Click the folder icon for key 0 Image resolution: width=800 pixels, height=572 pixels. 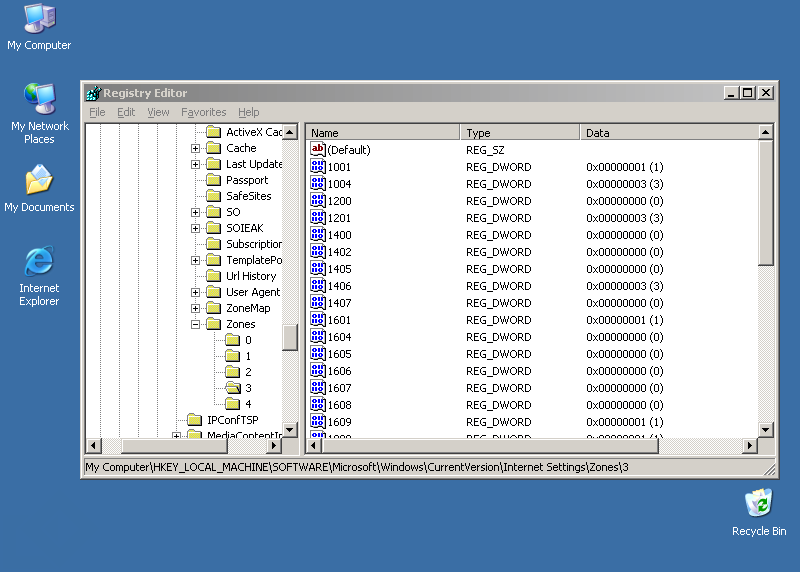click(x=233, y=340)
